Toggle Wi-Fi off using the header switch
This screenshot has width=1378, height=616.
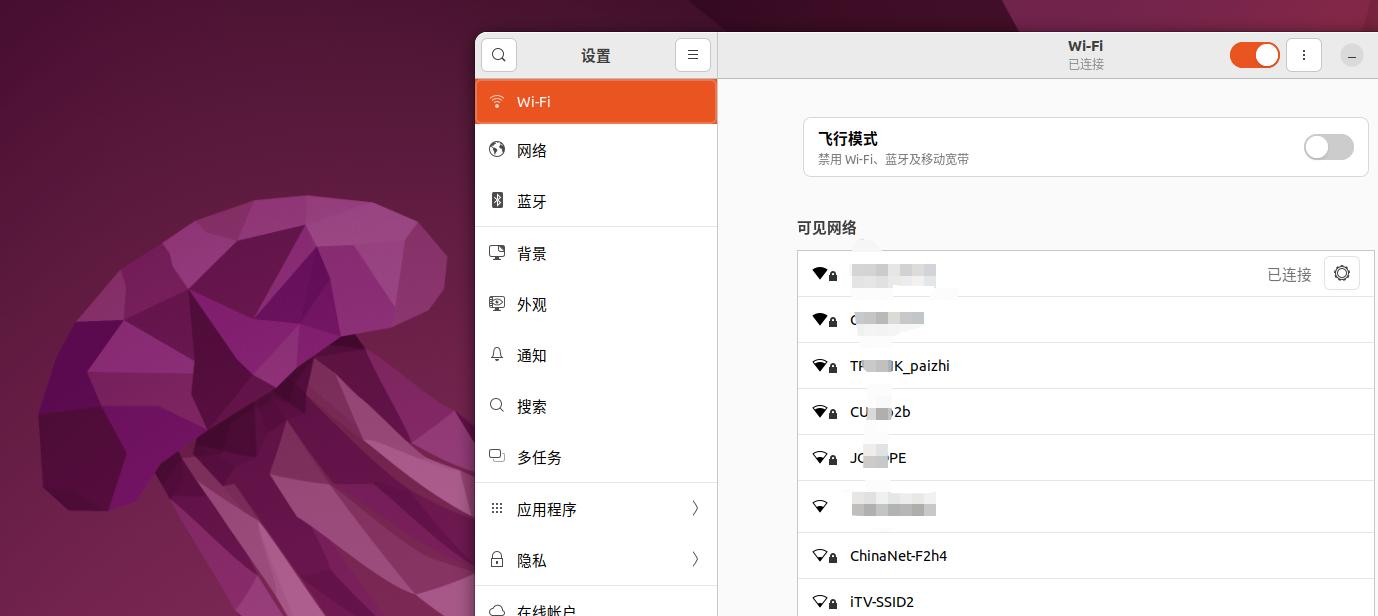1254,55
